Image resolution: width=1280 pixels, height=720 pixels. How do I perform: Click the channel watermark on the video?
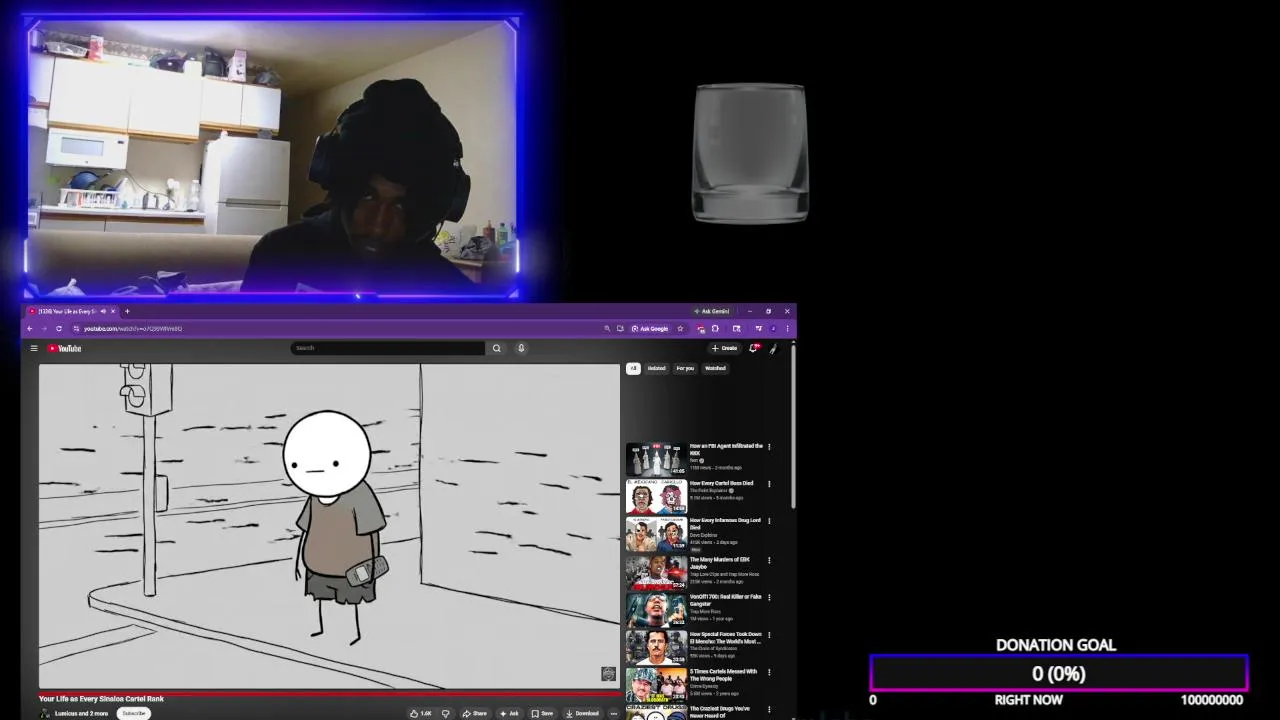pos(608,674)
